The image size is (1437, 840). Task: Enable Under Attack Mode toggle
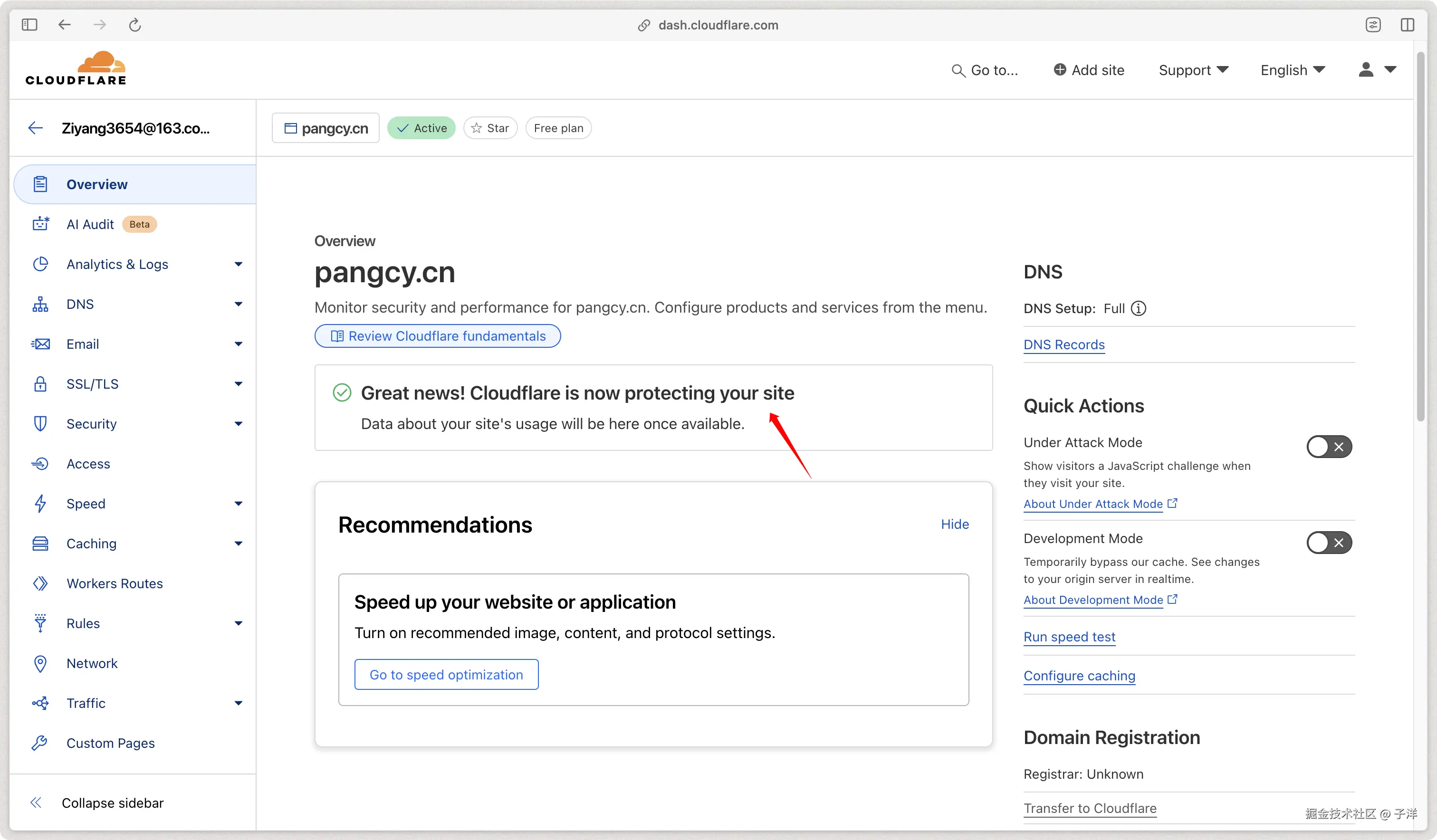coord(1329,447)
